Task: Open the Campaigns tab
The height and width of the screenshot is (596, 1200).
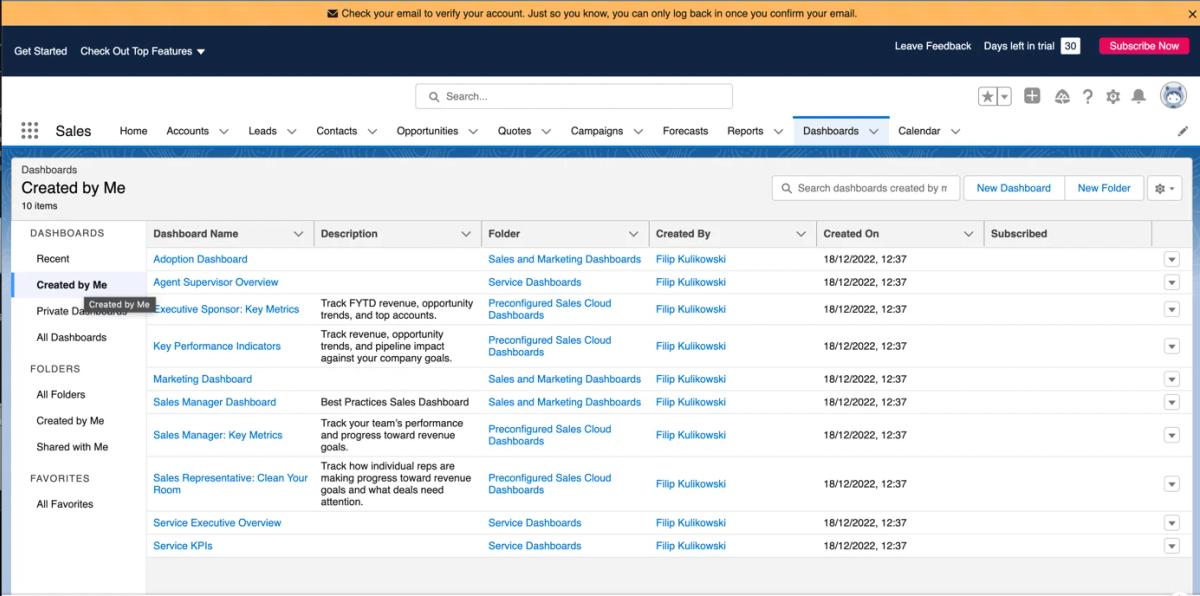Action: coord(597,131)
